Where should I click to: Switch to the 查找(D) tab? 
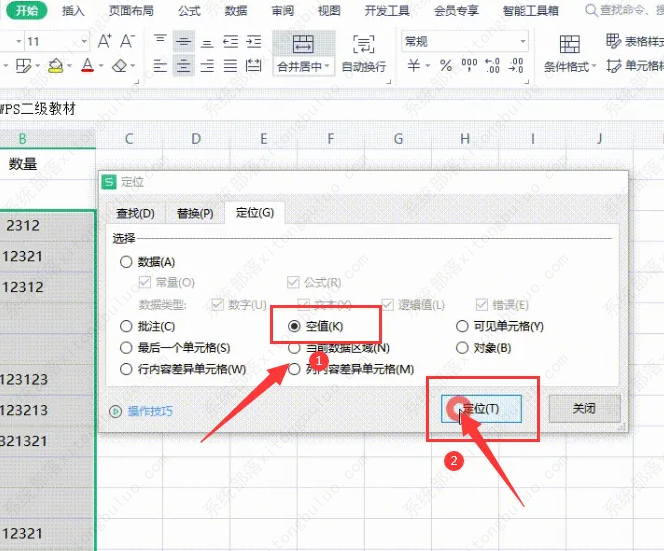[135, 213]
